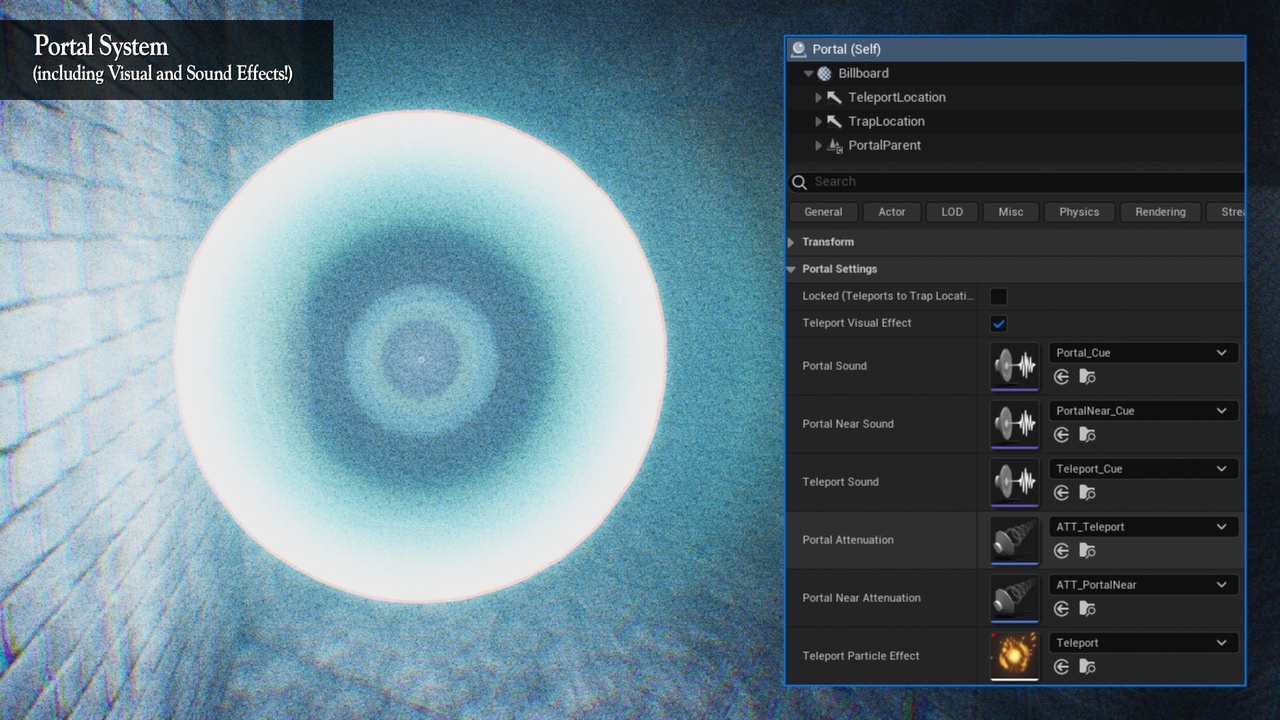Browse to Portal_Cue asset in content browser
The height and width of the screenshot is (720, 1280).
(x=1087, y=377)
